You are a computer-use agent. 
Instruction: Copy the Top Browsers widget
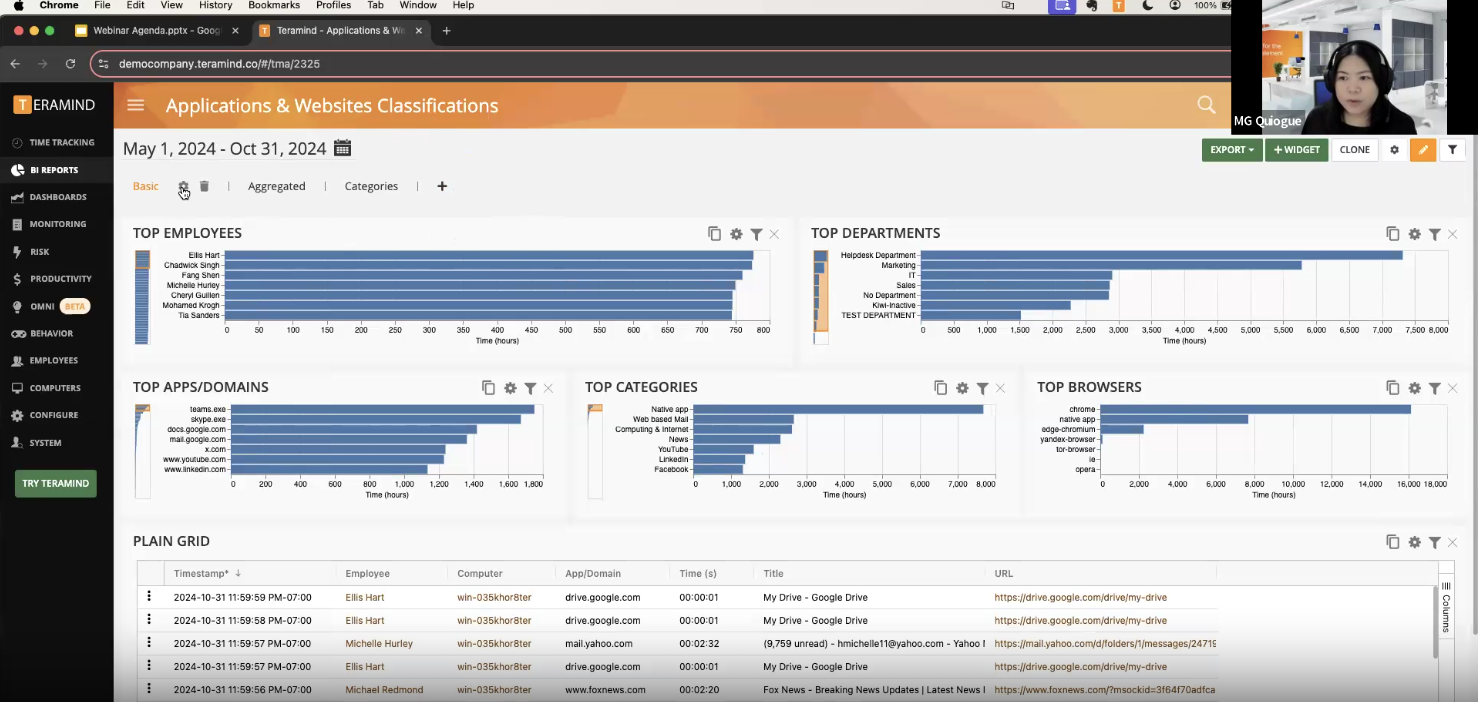[1392, 387]
